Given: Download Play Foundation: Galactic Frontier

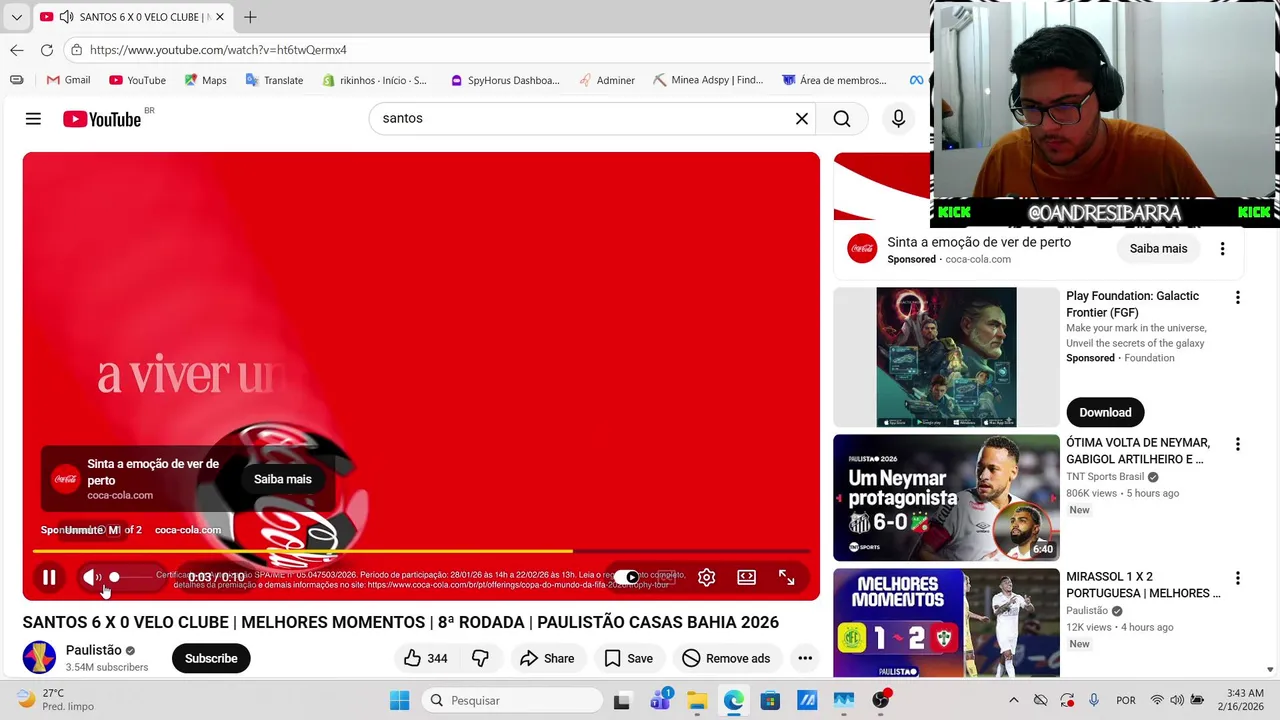Looking at the screenshot, I should 1105,412.
